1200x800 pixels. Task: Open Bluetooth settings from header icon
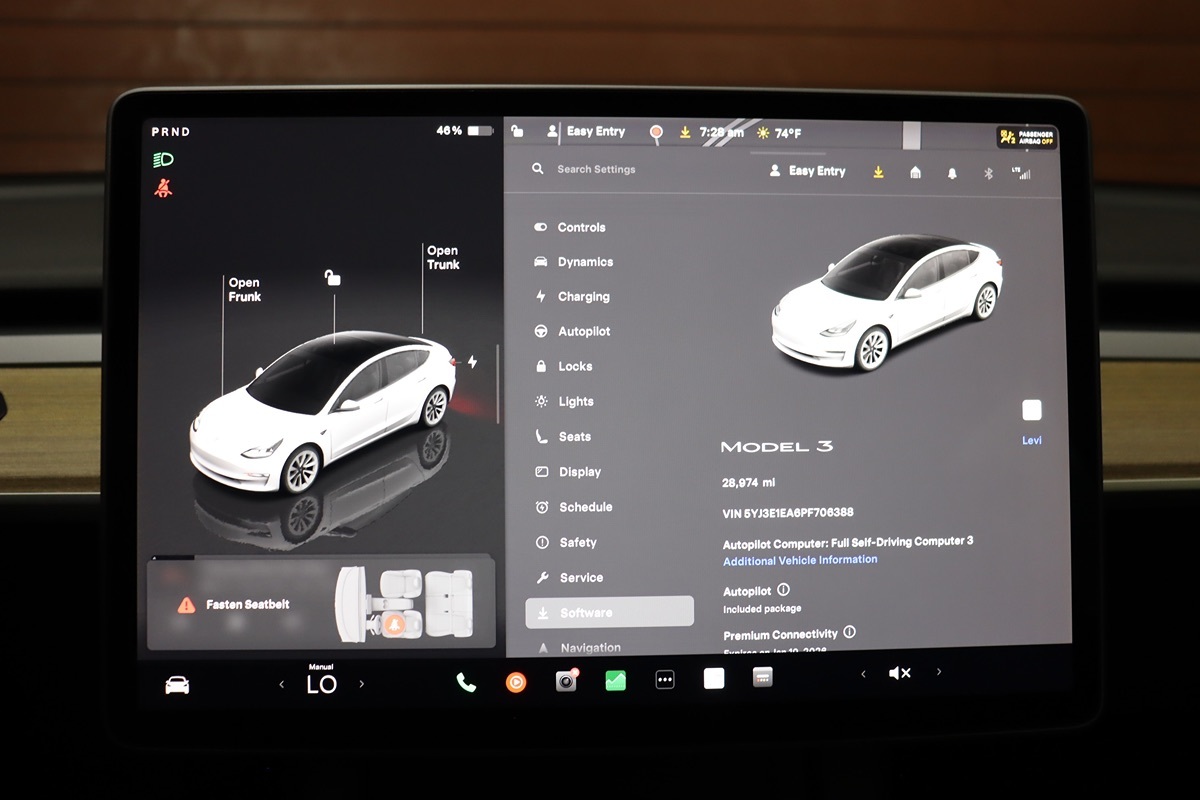click(x=987, y=173)
